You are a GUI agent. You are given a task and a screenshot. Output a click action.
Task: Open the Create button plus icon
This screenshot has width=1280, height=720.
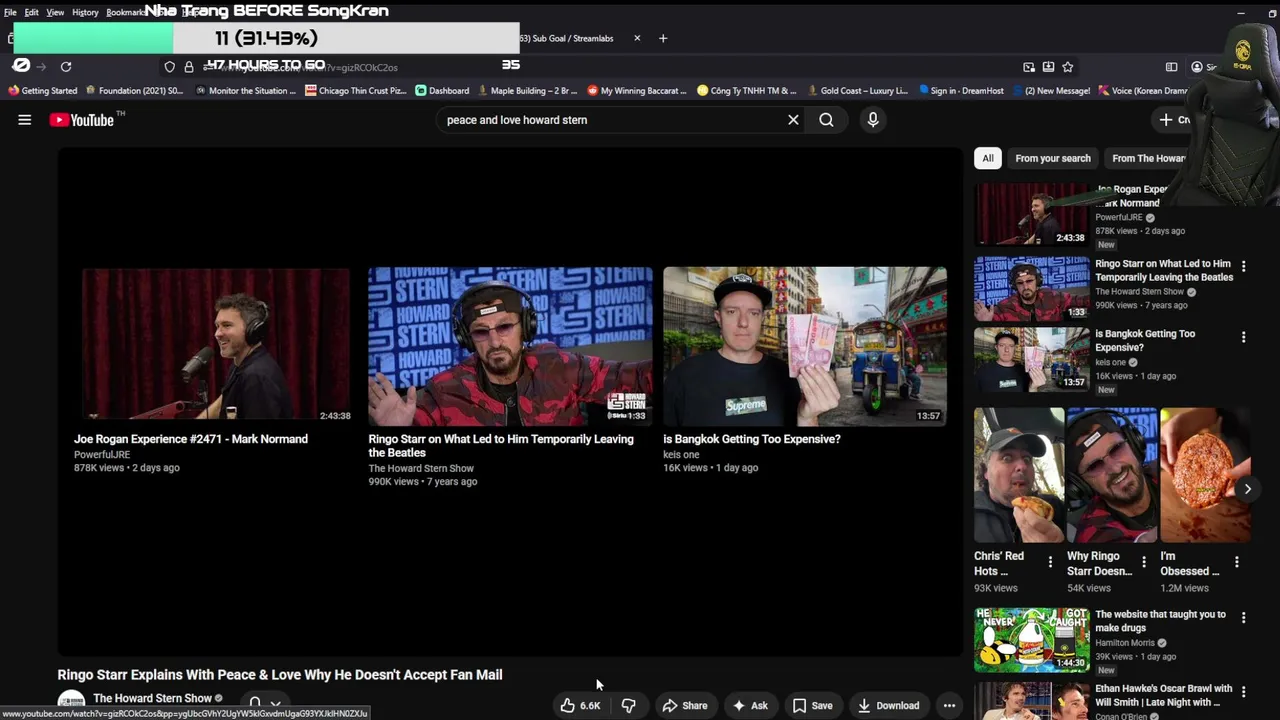(1166, 120)
